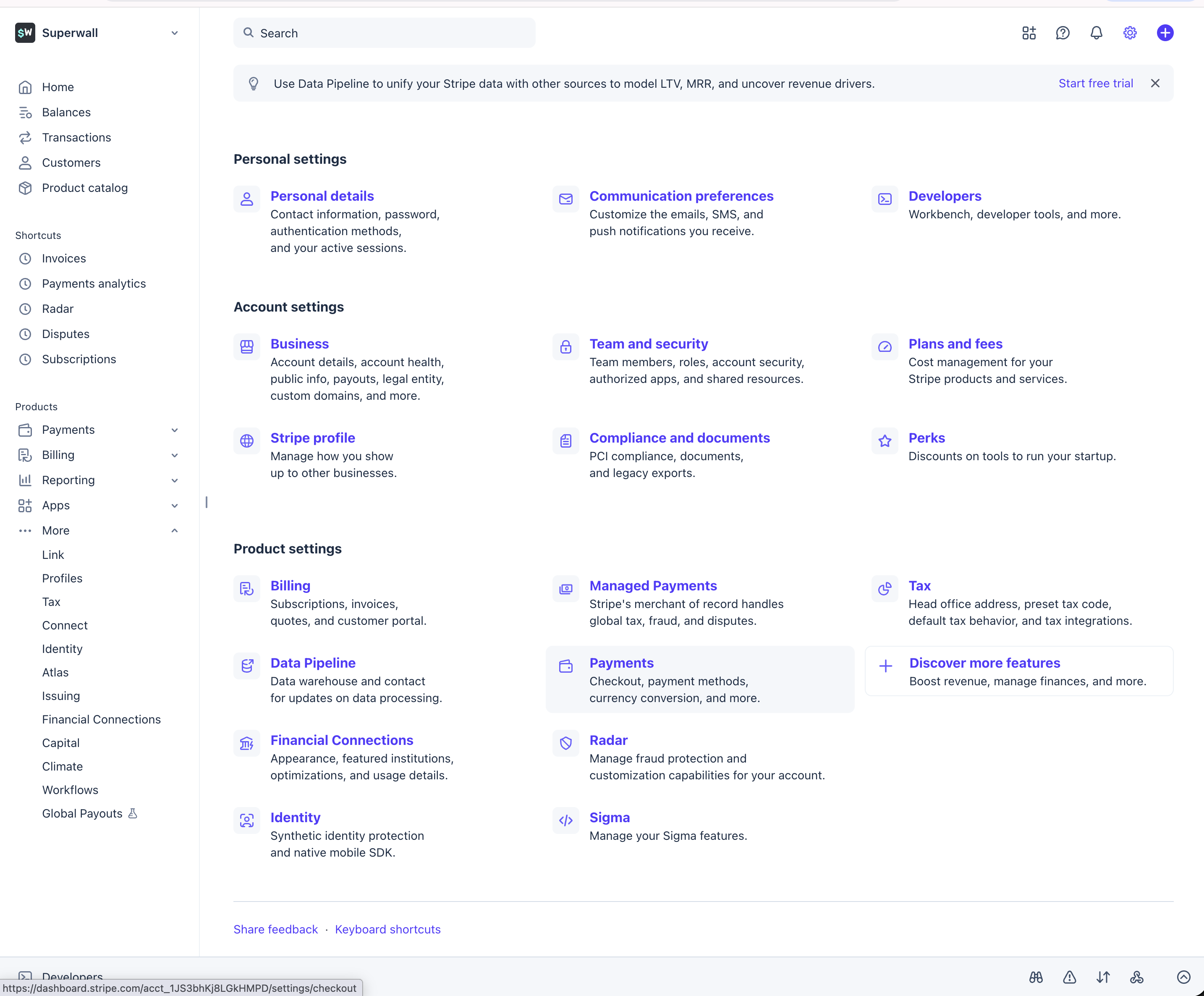Screen dimensions: 1204x996
Task: Click the purple plus create button
Action: 1165,33
